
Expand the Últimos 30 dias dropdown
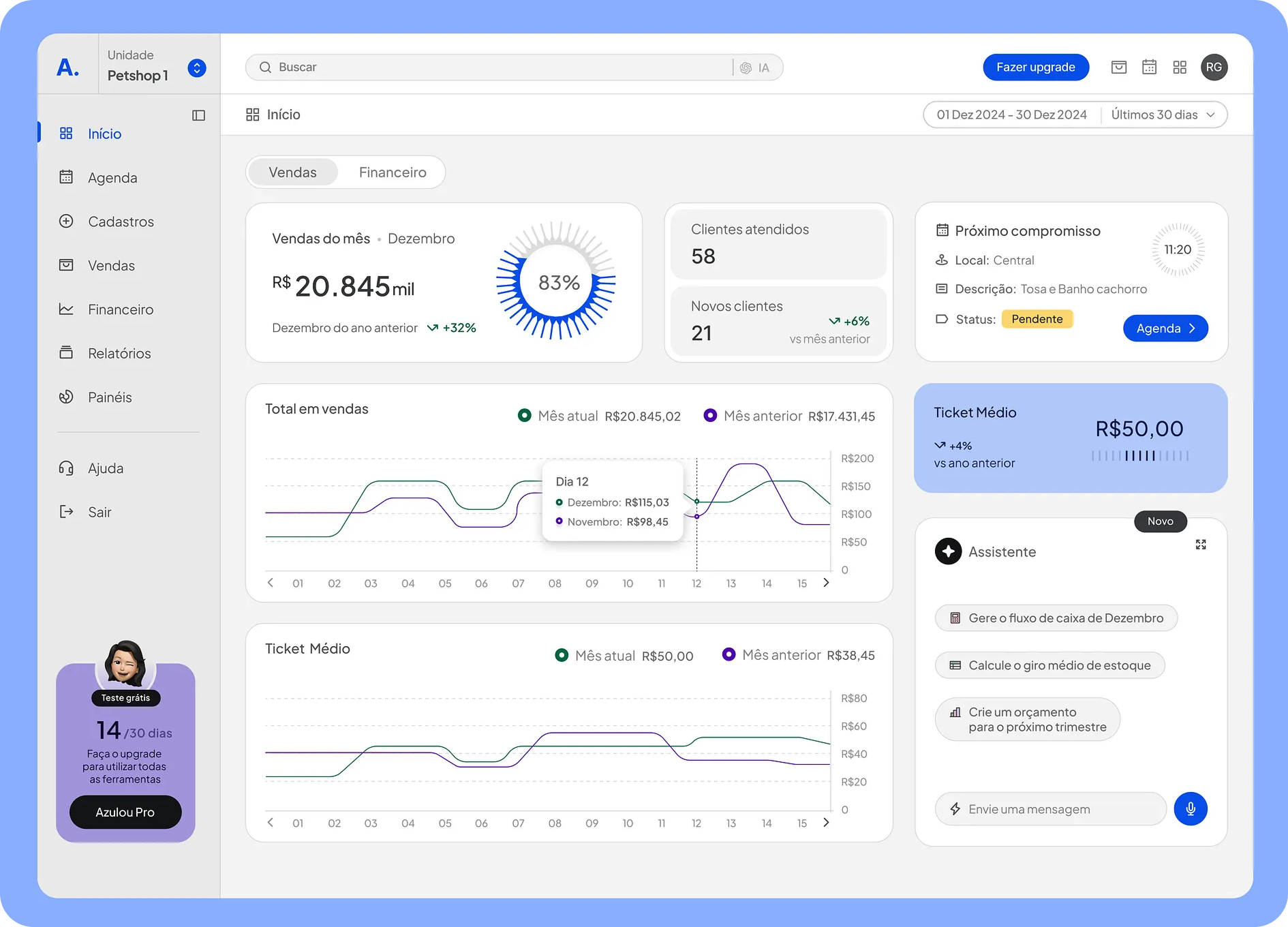point(1161,115)
